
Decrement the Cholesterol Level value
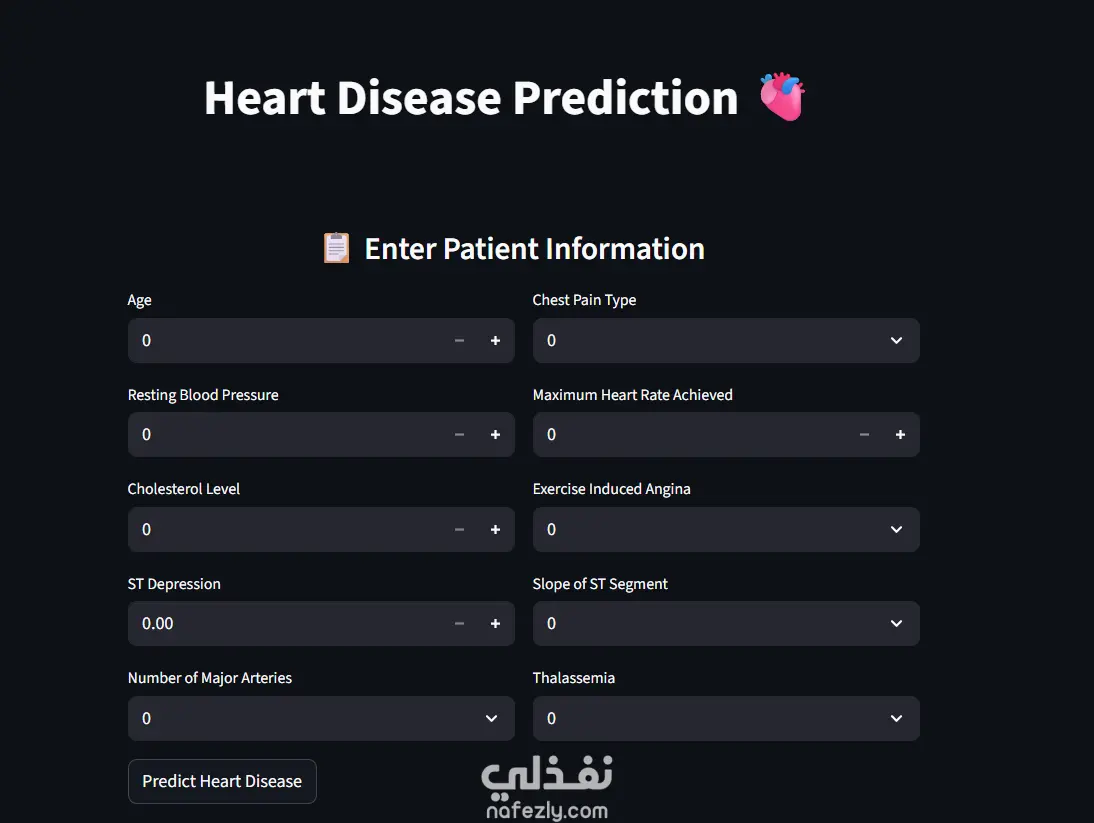(x=459, y=530)
